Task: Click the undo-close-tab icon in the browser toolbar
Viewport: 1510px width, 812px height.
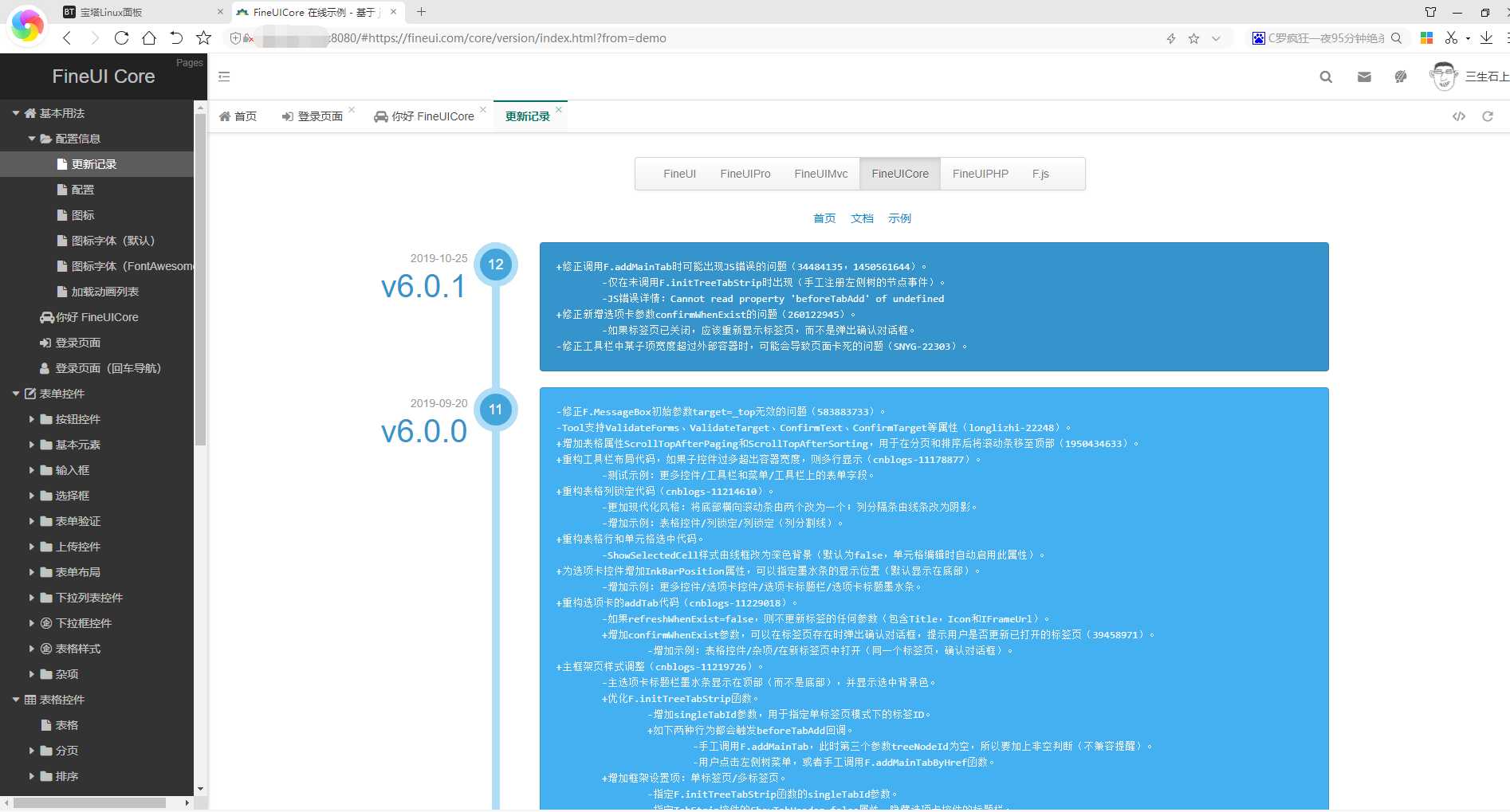Action: (176, 37)
